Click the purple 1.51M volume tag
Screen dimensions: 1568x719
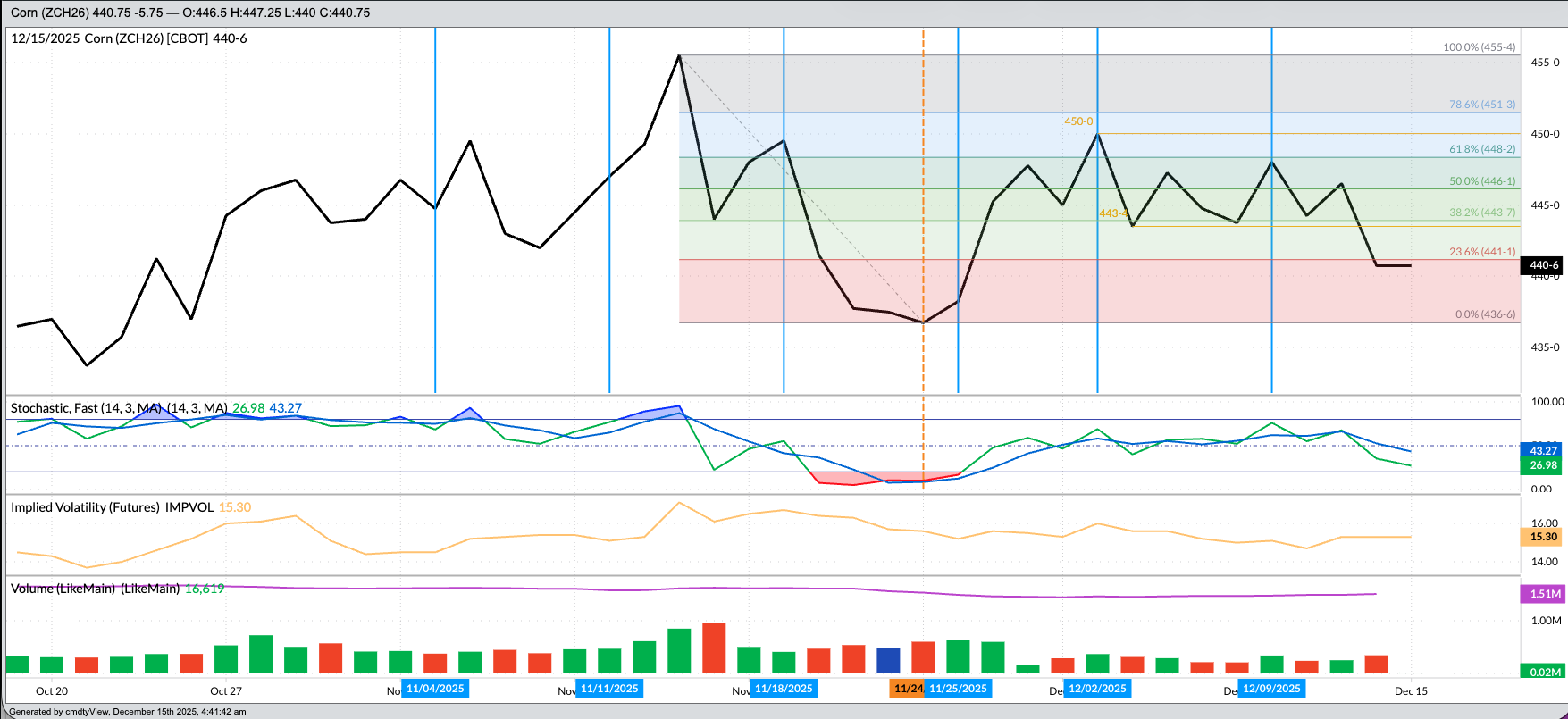pos(1543,594)
